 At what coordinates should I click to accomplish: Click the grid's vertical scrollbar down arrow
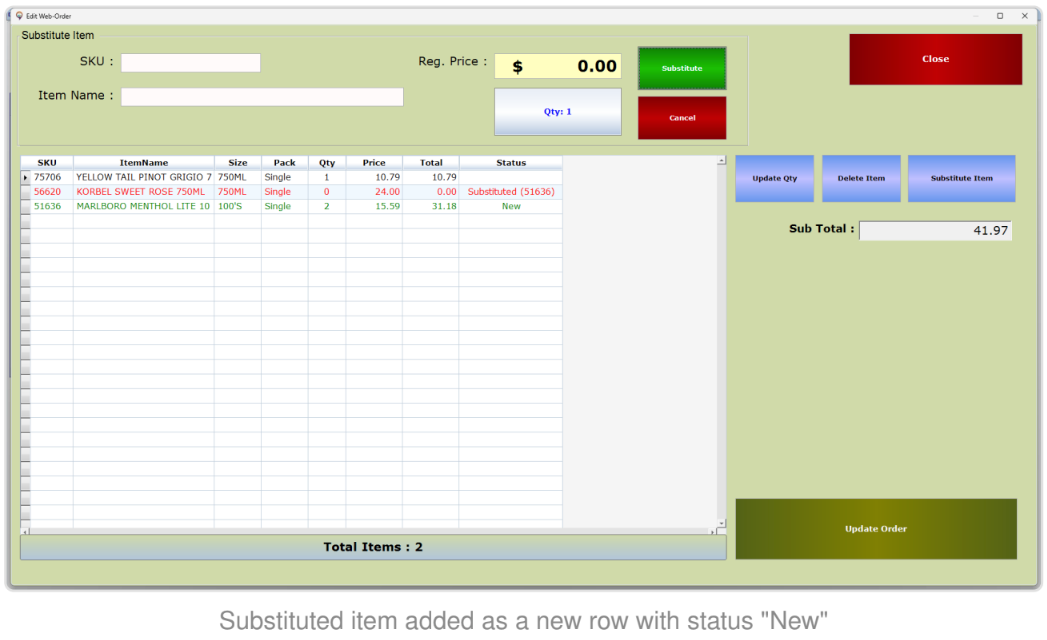721,523
